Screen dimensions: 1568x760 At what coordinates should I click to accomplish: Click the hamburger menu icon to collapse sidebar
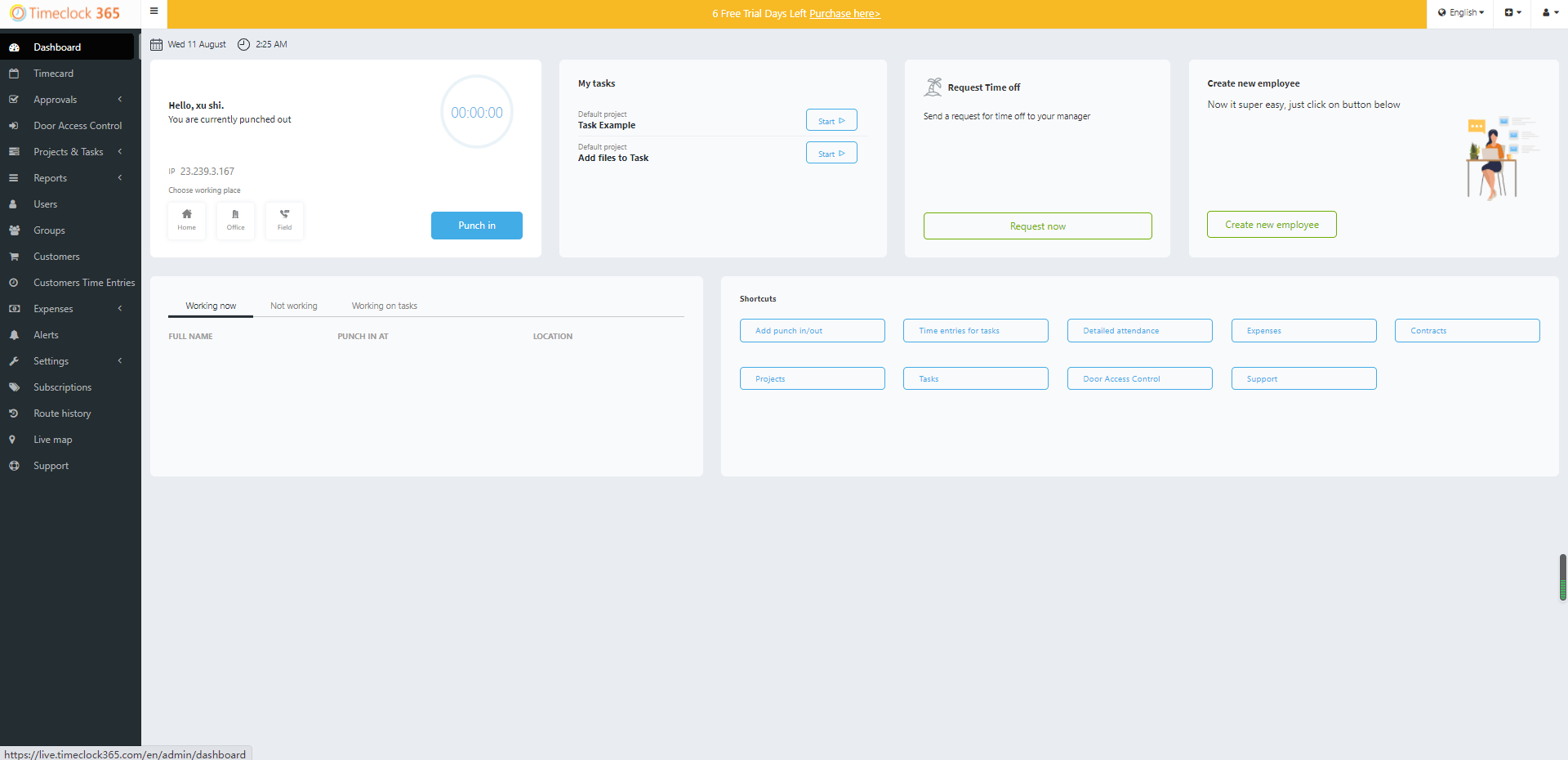(154, 11)
